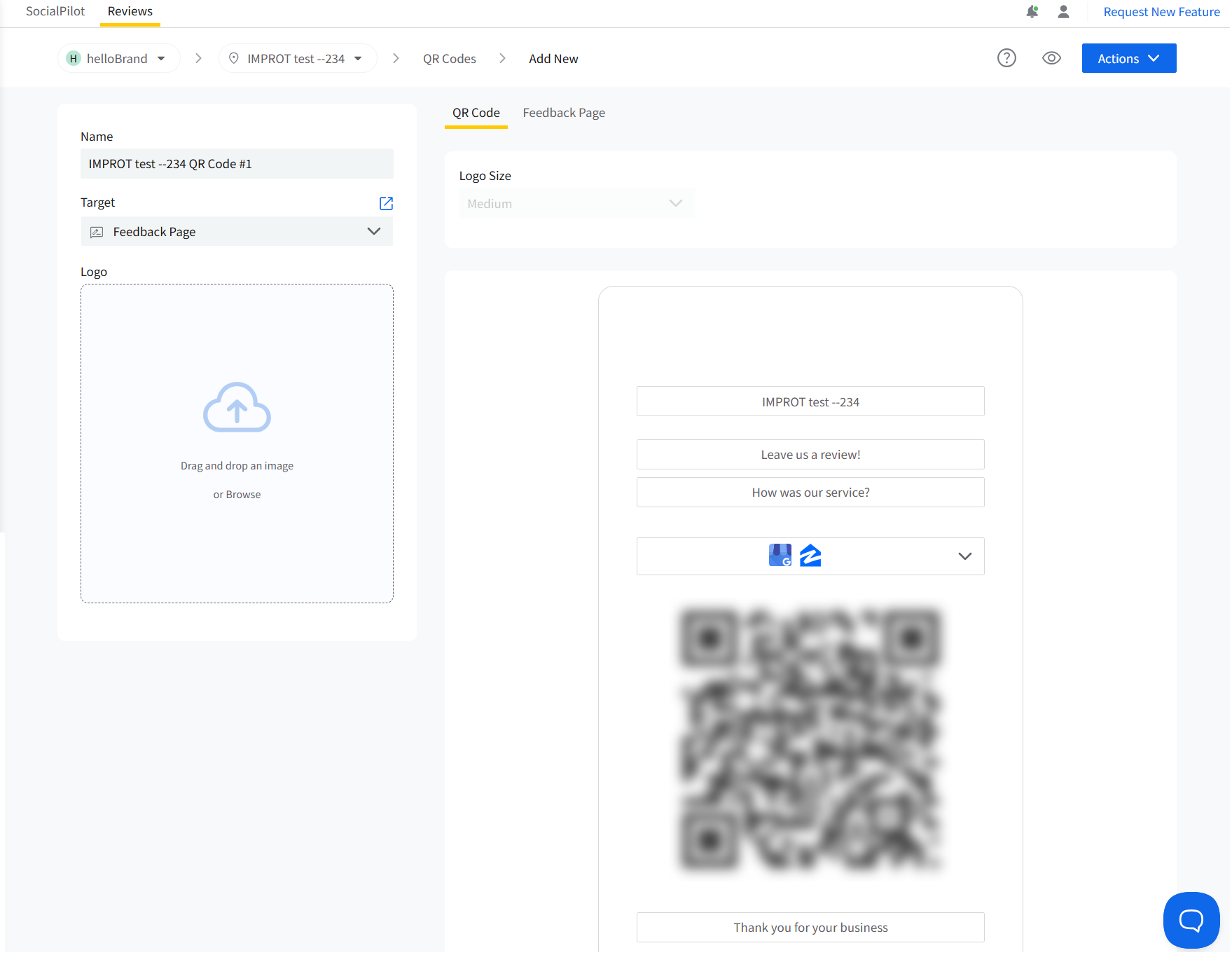Toggle preview with the eye icon
This screenshot has width=1232, height=955.
tap(1051, 58)
